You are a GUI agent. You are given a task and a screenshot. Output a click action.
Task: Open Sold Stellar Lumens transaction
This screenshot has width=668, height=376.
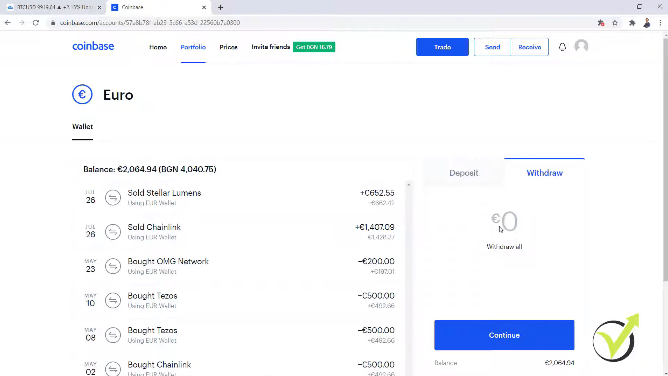pos(239,197)
